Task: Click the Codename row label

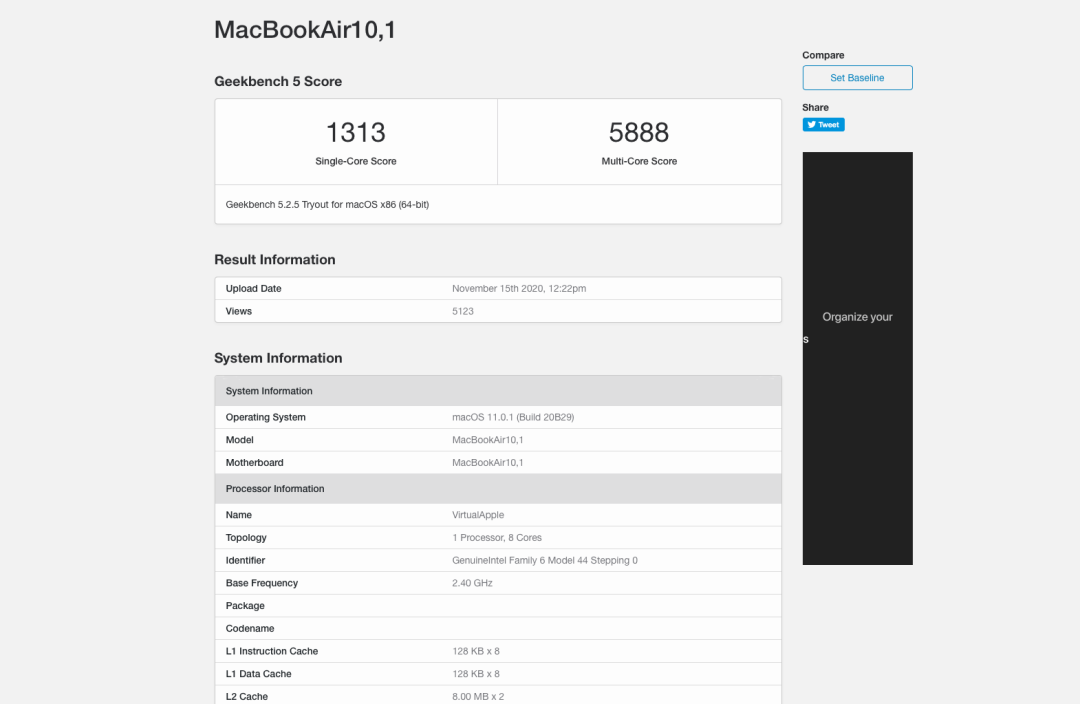Action: click(250, 629)
